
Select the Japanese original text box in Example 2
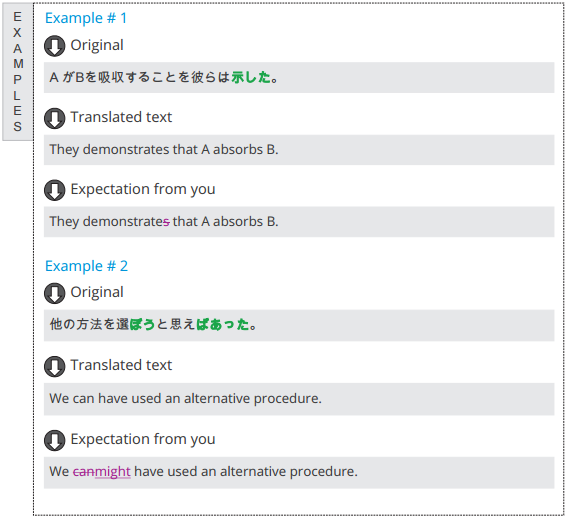click(299, 325)
